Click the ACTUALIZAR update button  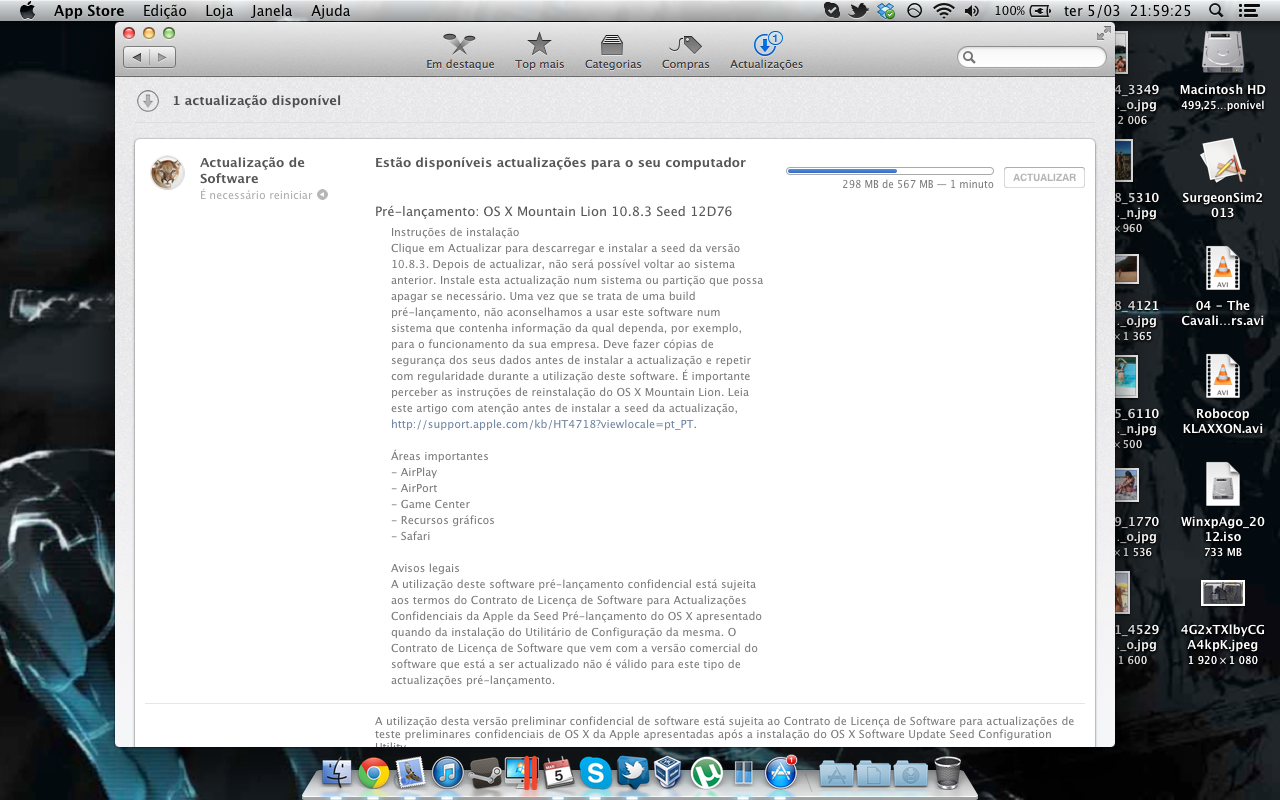tap(1044, 177)
